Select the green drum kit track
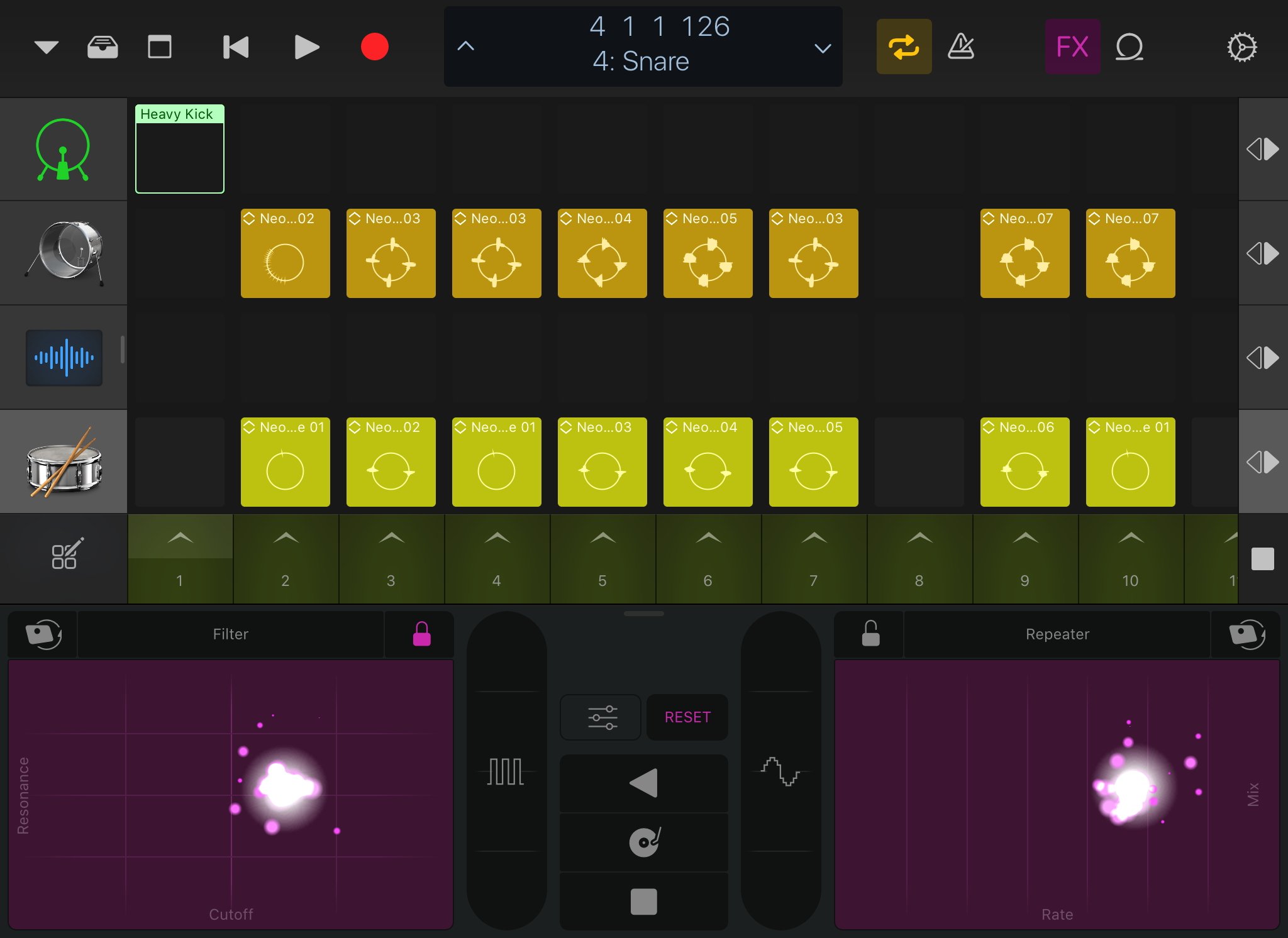Screen dimensions: 1288x938 [63, 150]
